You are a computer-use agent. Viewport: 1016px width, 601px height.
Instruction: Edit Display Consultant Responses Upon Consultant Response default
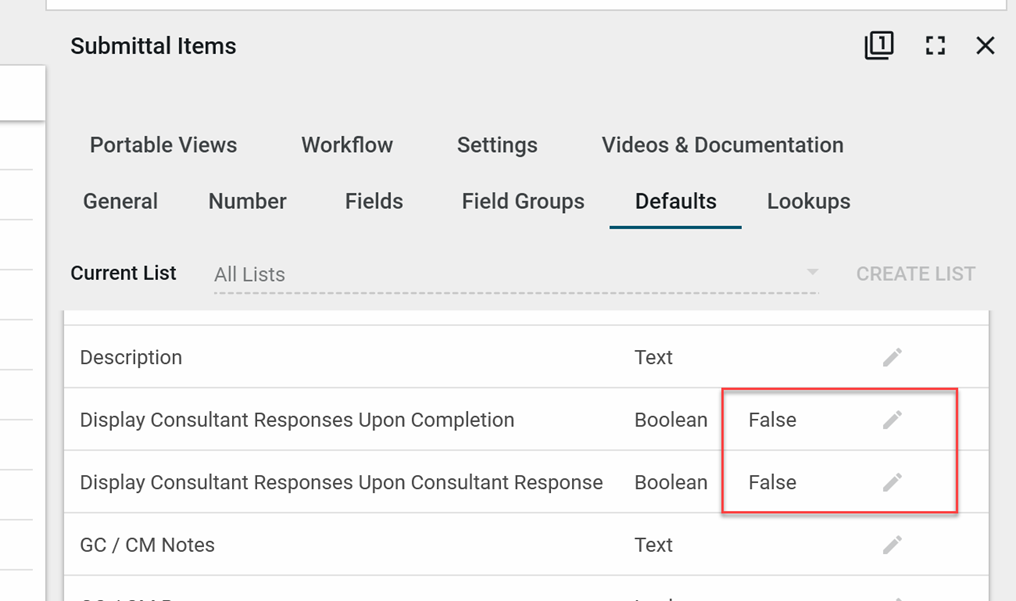pos(892,482)
